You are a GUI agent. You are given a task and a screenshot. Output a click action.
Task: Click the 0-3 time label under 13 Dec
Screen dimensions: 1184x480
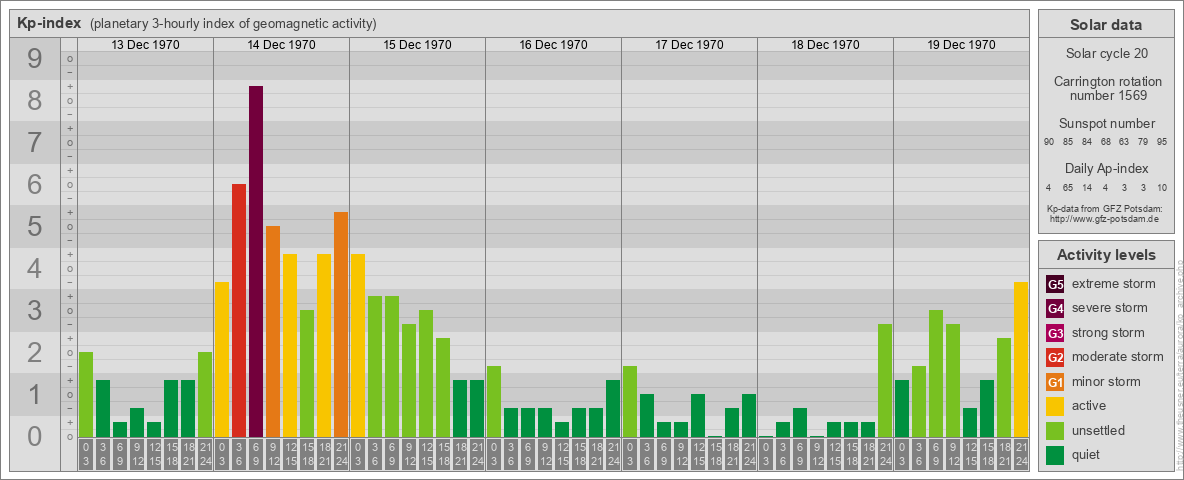(x=86, y=454)
